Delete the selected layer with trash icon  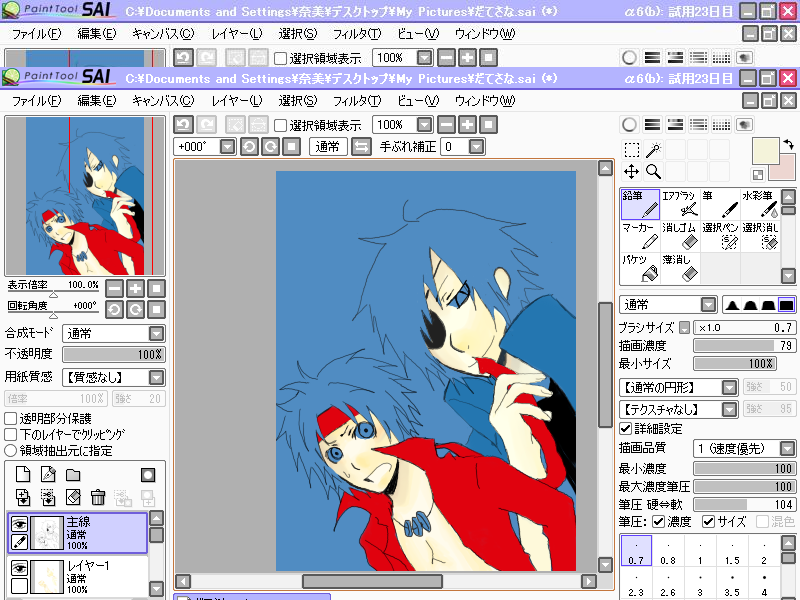click(x=97, y=497)
